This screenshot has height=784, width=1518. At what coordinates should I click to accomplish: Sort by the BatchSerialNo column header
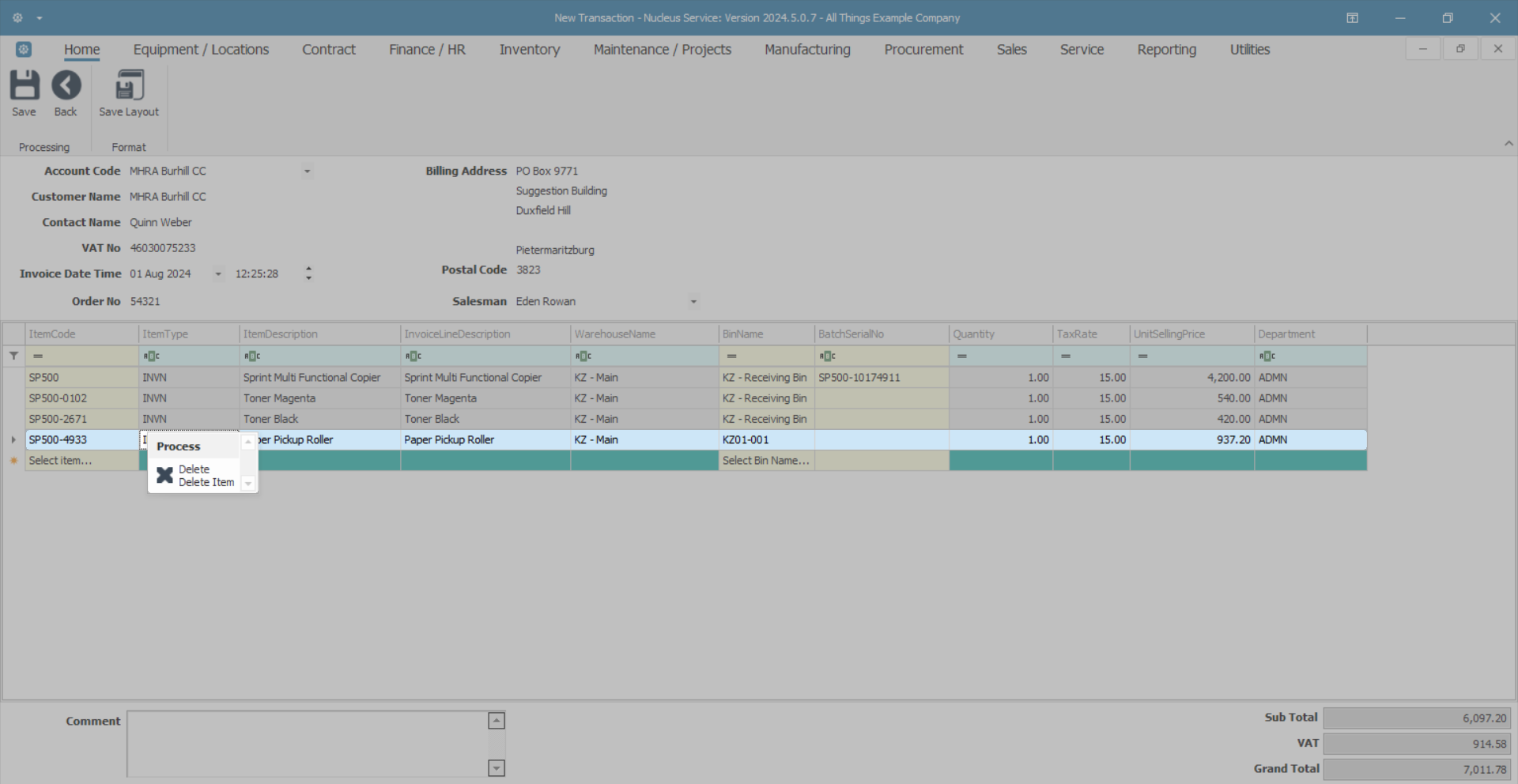click(882, 334)
